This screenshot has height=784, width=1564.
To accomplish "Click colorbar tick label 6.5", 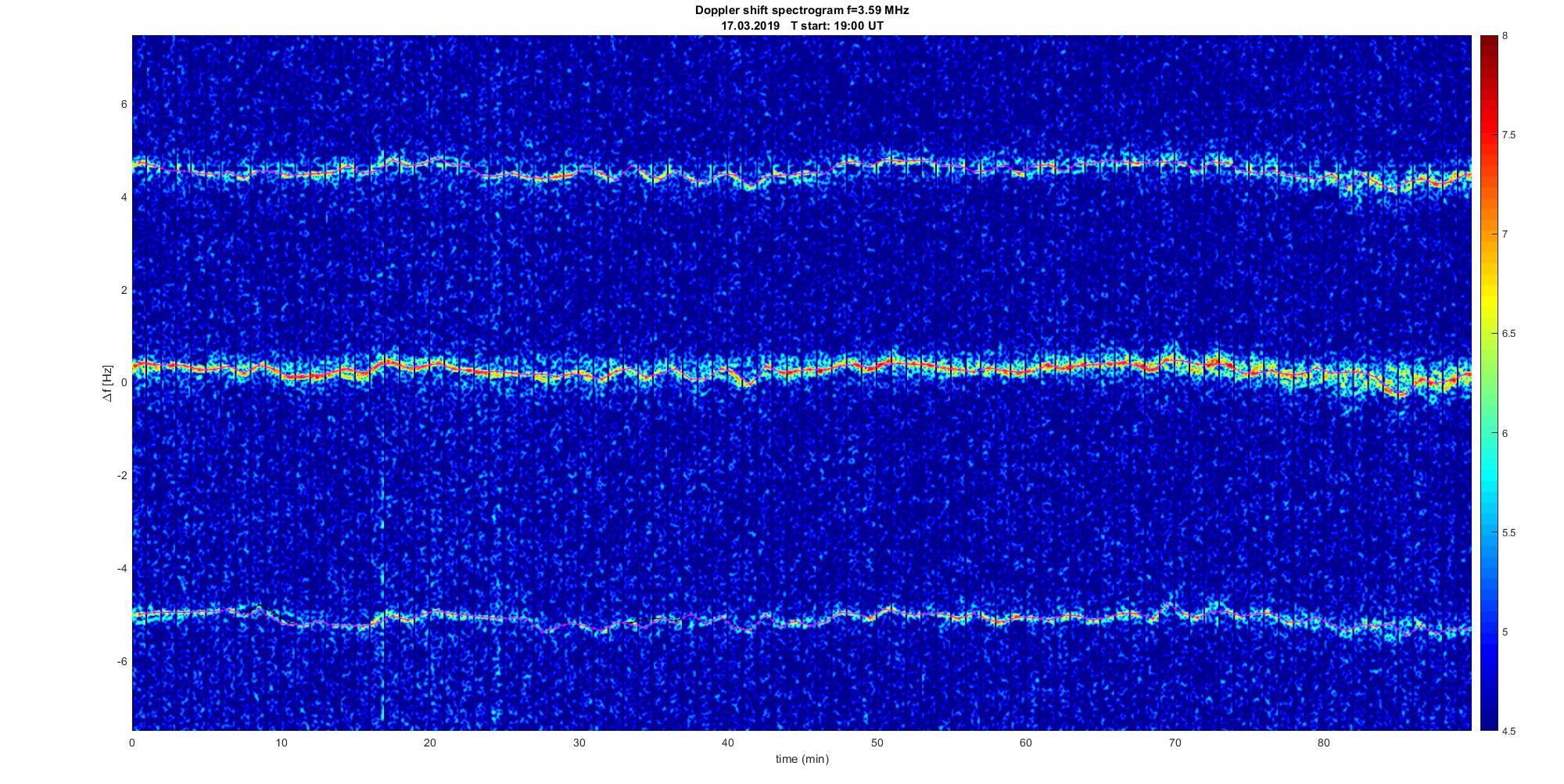I will [1508, 334].
